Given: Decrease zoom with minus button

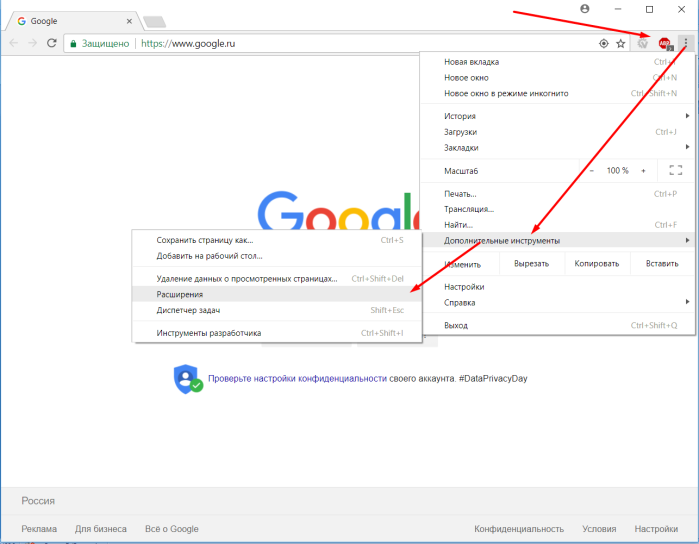Looking at the screenshot, I should click(592, 171).
